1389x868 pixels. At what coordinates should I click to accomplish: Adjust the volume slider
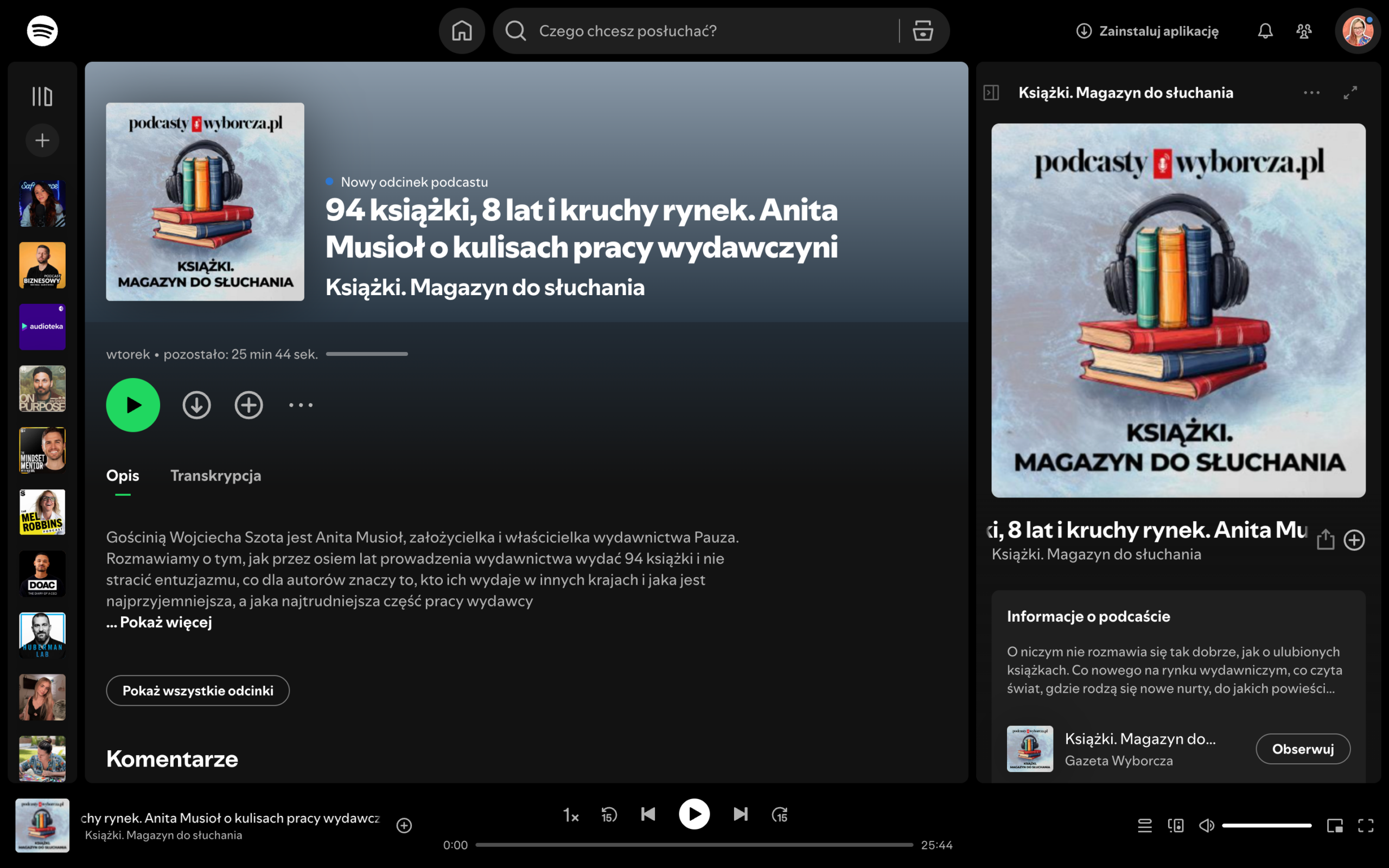pos(1266,826)
